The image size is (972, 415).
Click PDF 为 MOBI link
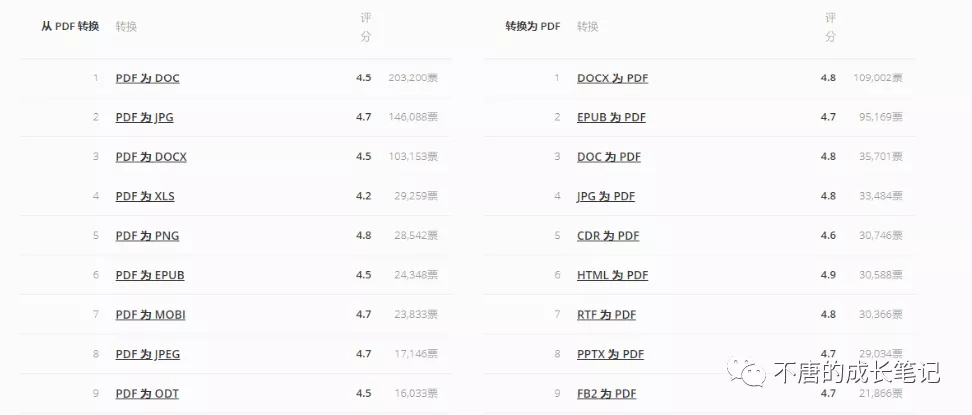tap(150, 315)
